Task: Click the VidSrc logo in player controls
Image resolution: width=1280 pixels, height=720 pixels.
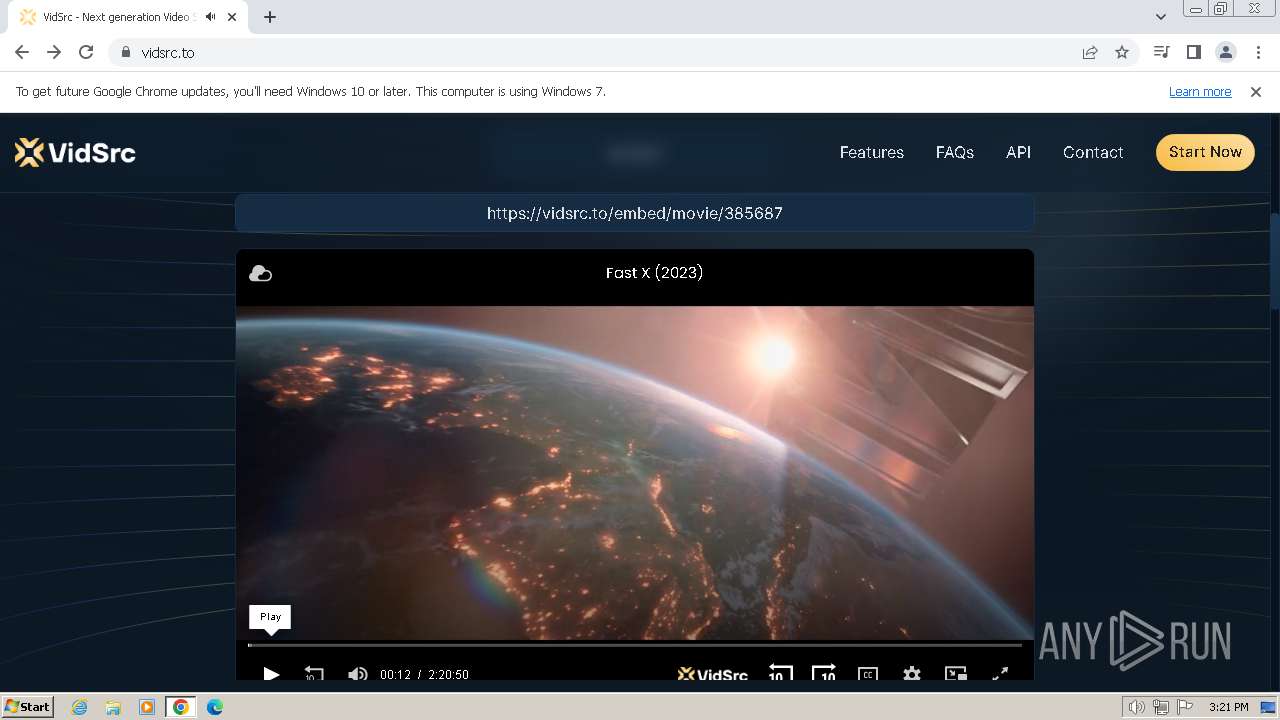Action: [x=713, y=674]
